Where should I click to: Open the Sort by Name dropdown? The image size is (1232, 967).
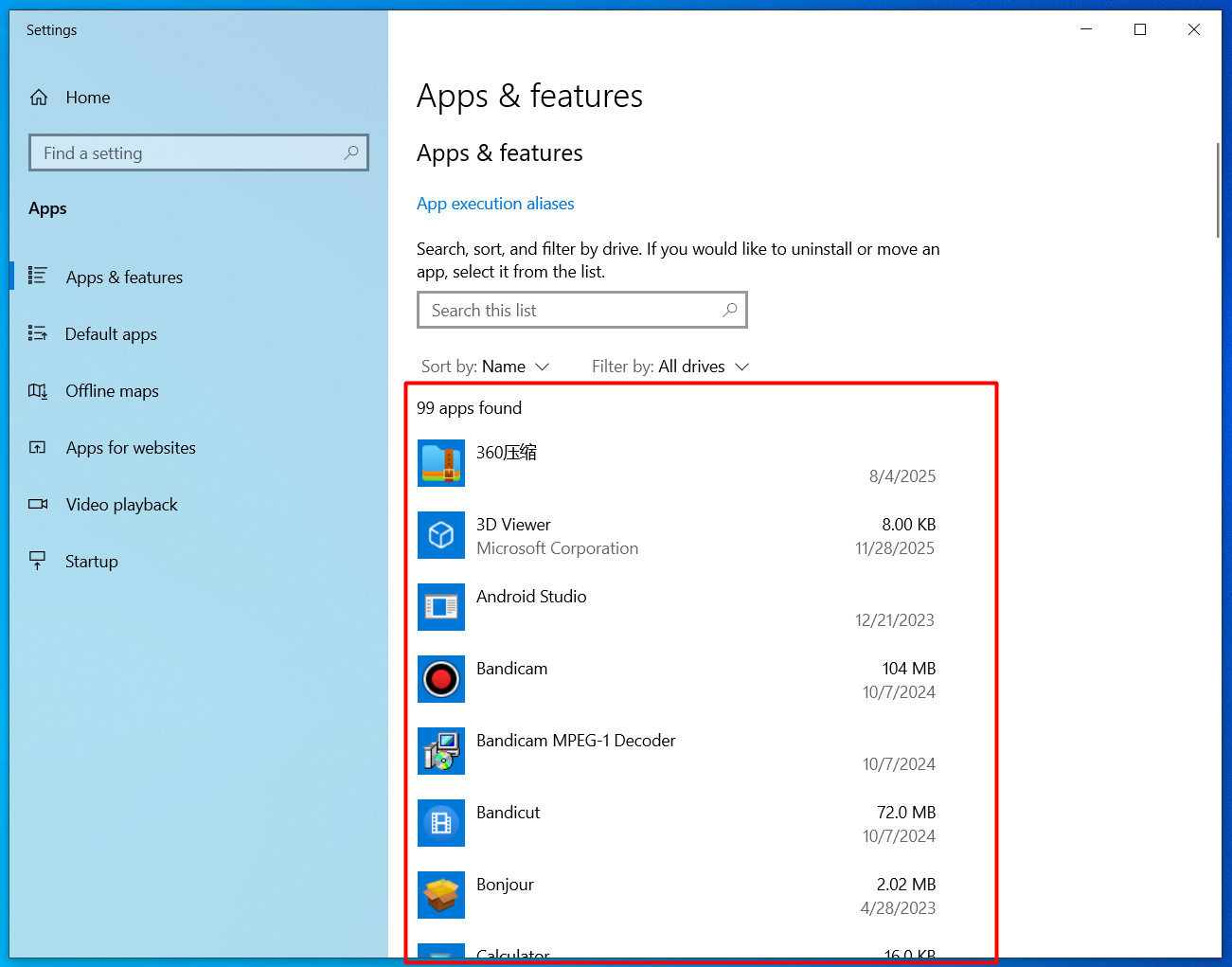(485, 367)
